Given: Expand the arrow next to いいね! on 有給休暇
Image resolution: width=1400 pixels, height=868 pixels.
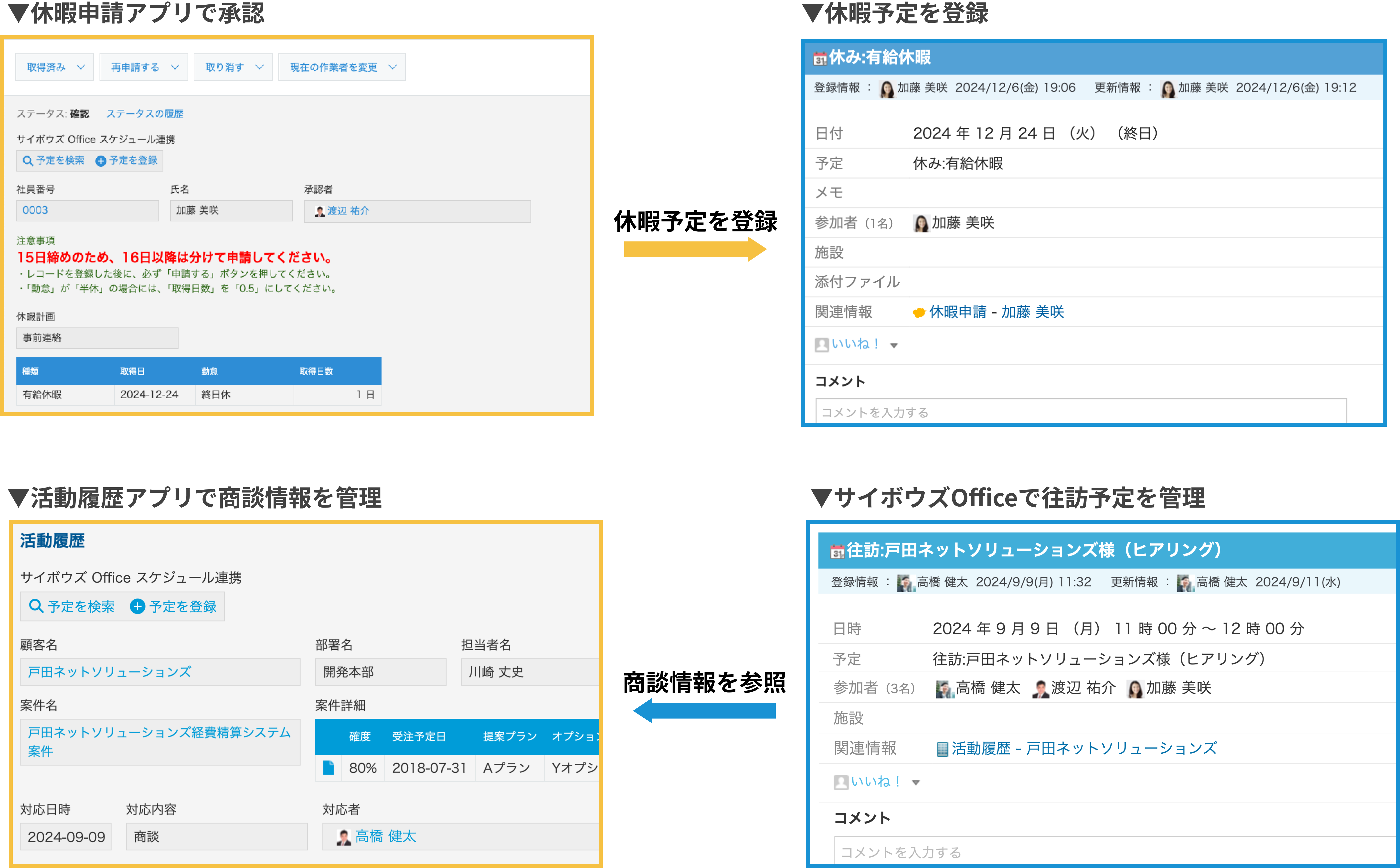Looking at the screenshot, I should (893, 346).
